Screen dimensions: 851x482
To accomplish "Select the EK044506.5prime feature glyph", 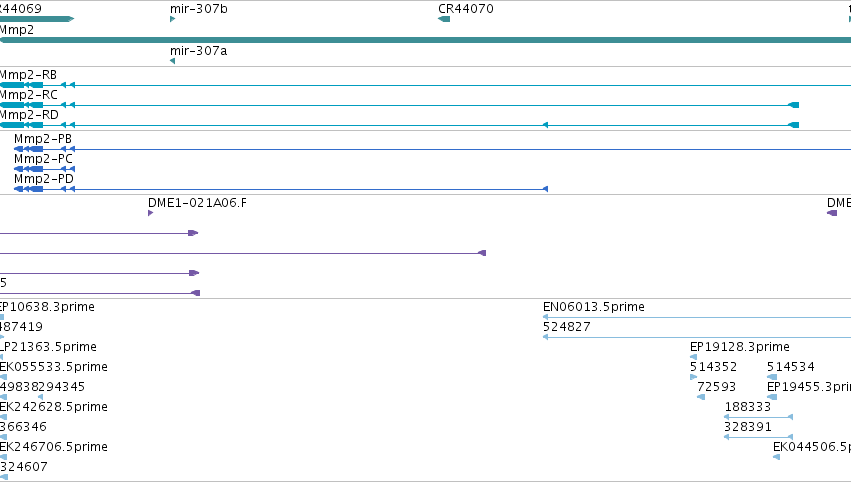I will click(777, 457).
